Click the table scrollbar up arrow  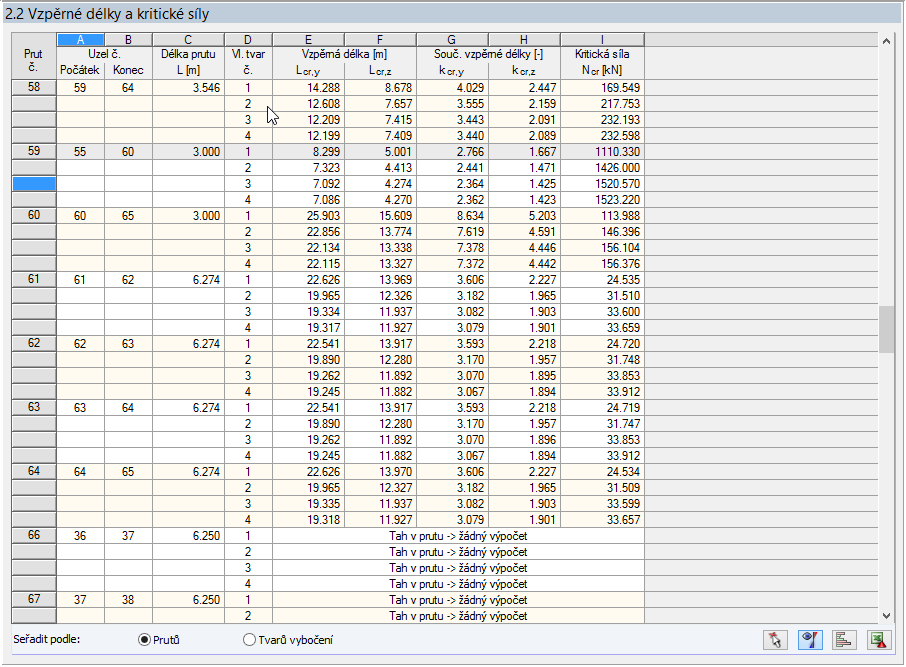(886, 40)
